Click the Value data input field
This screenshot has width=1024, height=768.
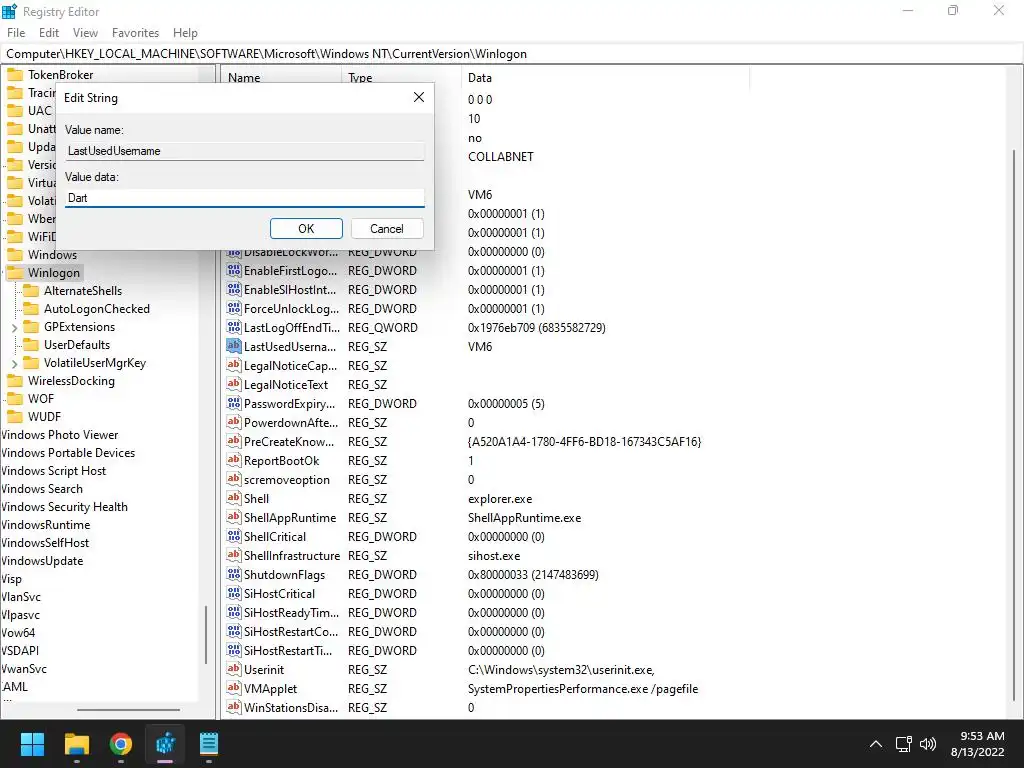[244, 198]
